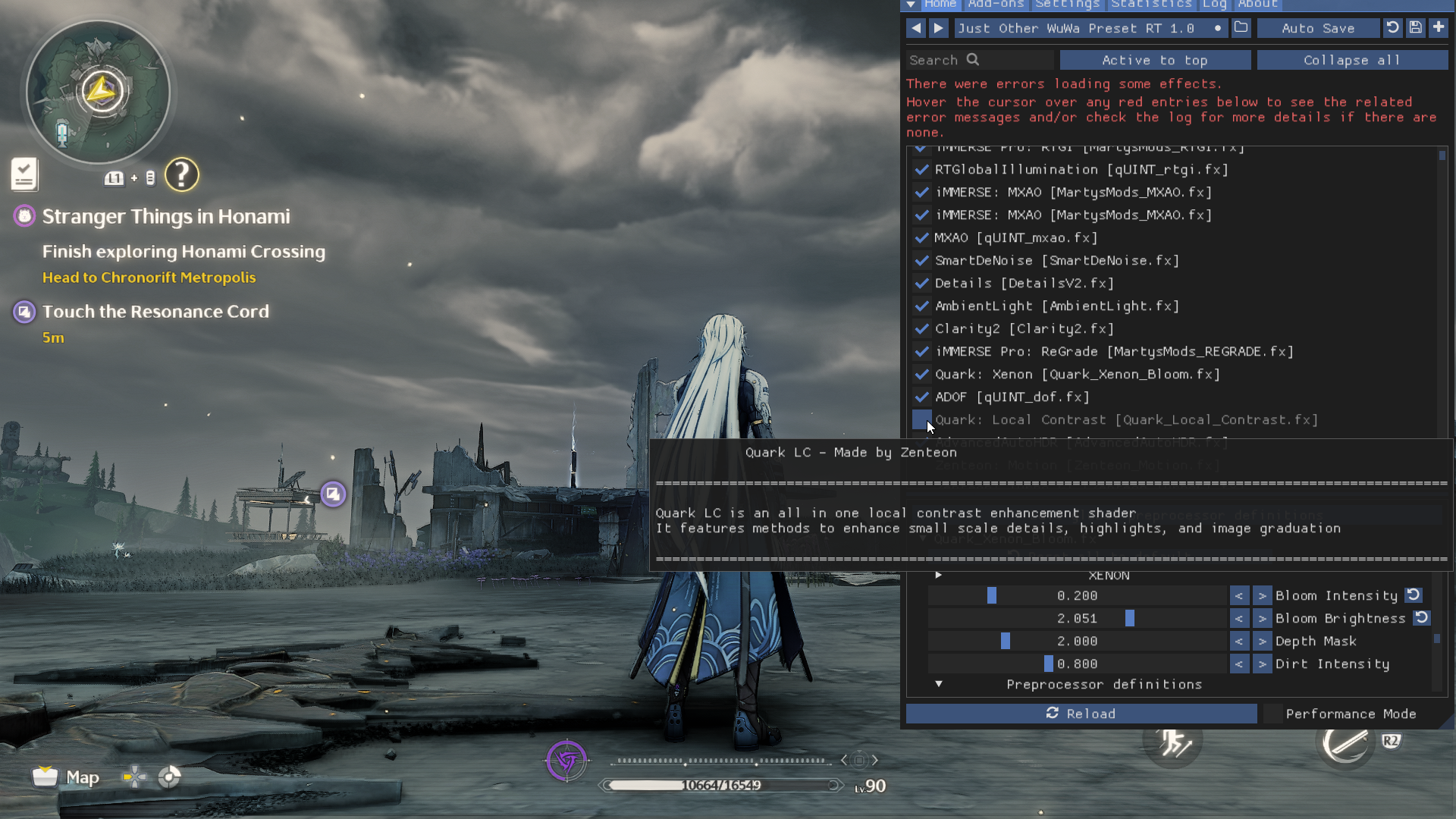1456x819 pixels.
Task: Open the Map icon
Action: 45,777
